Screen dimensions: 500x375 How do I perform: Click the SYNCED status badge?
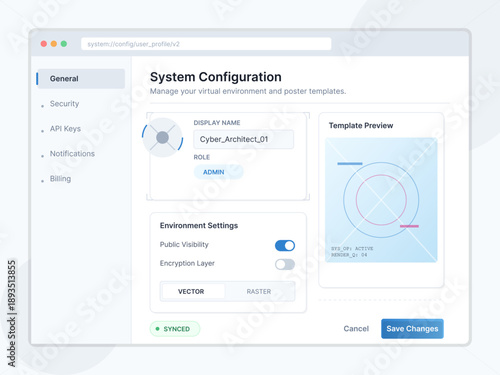pos(175,329)
